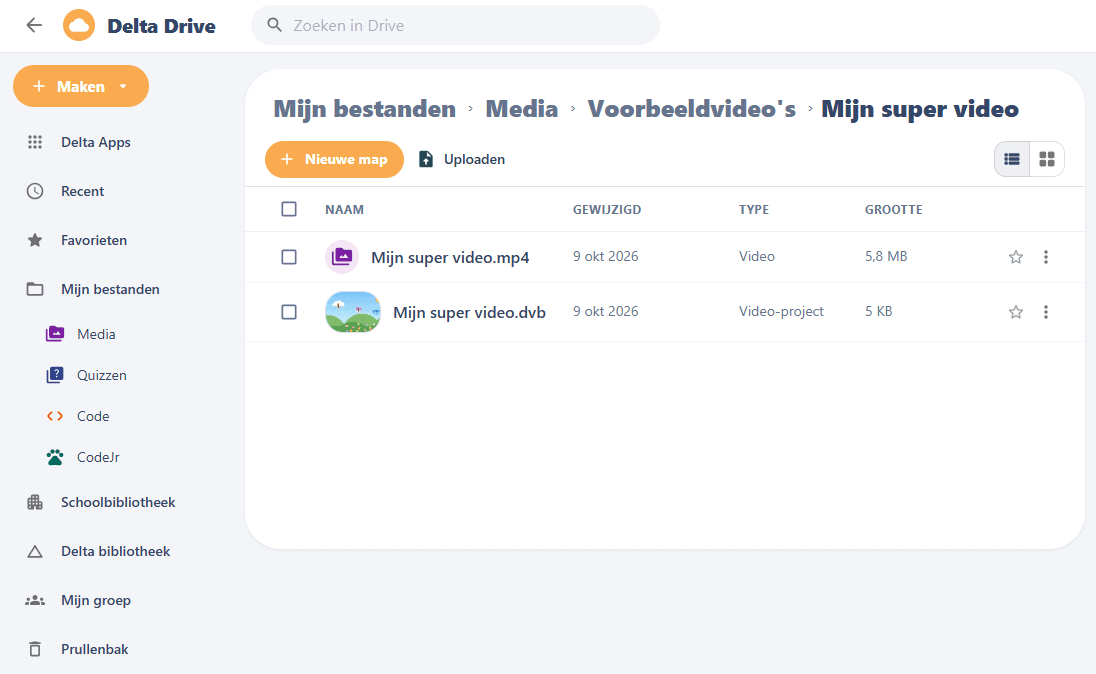Click the green CodeJr paw icon

[55, 457]
